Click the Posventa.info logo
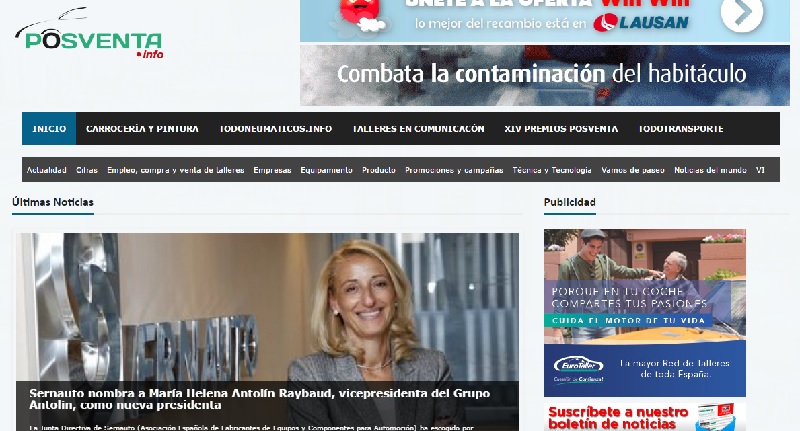This screenshot has height=431, width=800. point(89,35)
